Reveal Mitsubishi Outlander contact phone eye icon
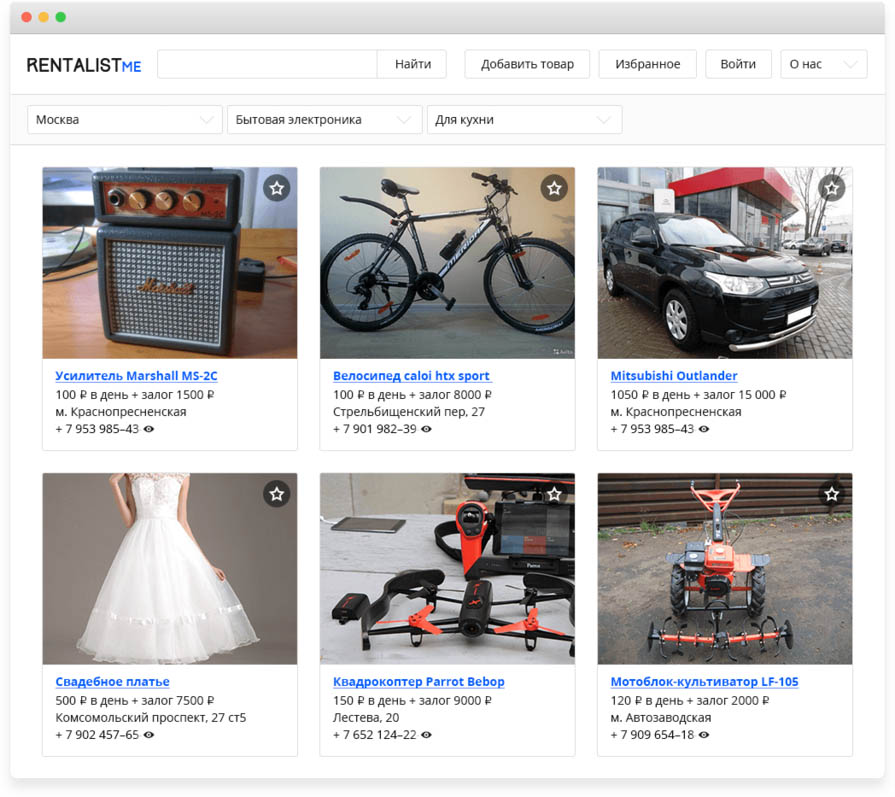The image size is (895, 797). coord(704,429)
